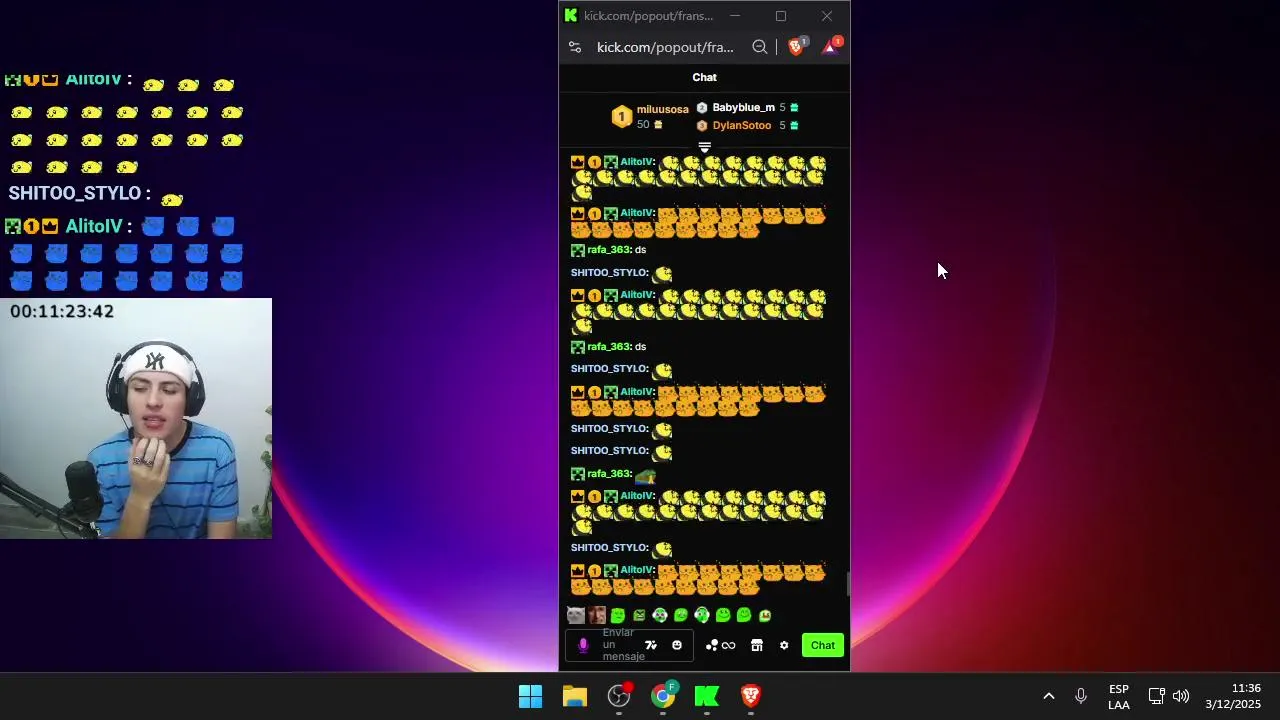The width and height of the screenshot is (1280, 720).
Task: Click the microphone tray icon
Action: pos(1081,696)
